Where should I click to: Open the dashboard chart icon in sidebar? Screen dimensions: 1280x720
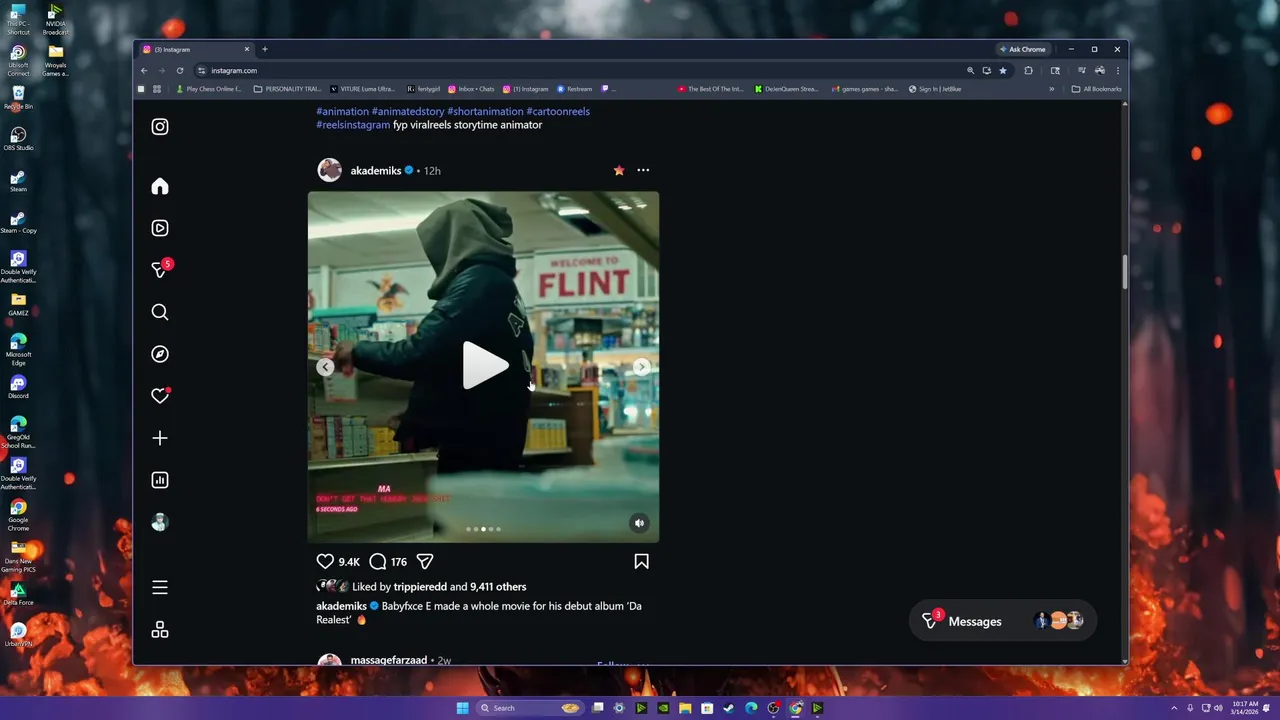(x=160, y=480)
